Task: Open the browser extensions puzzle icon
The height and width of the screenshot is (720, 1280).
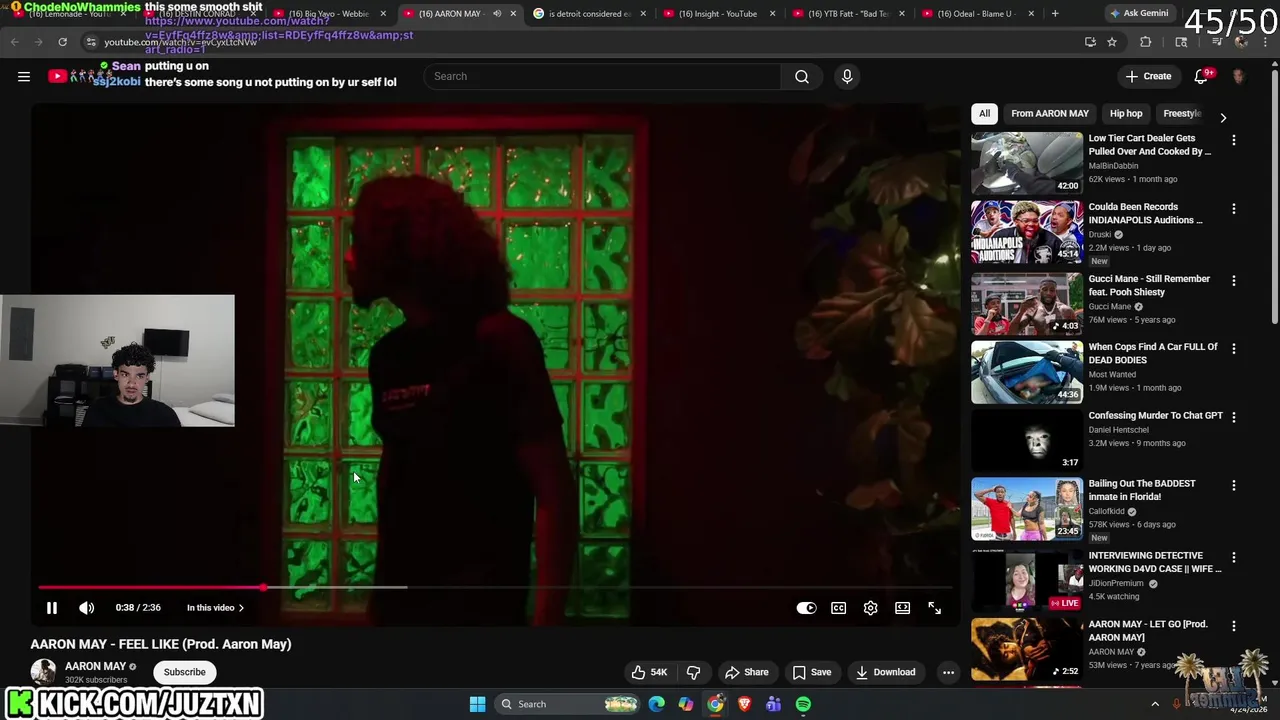Action: [x=1146, y=42]
